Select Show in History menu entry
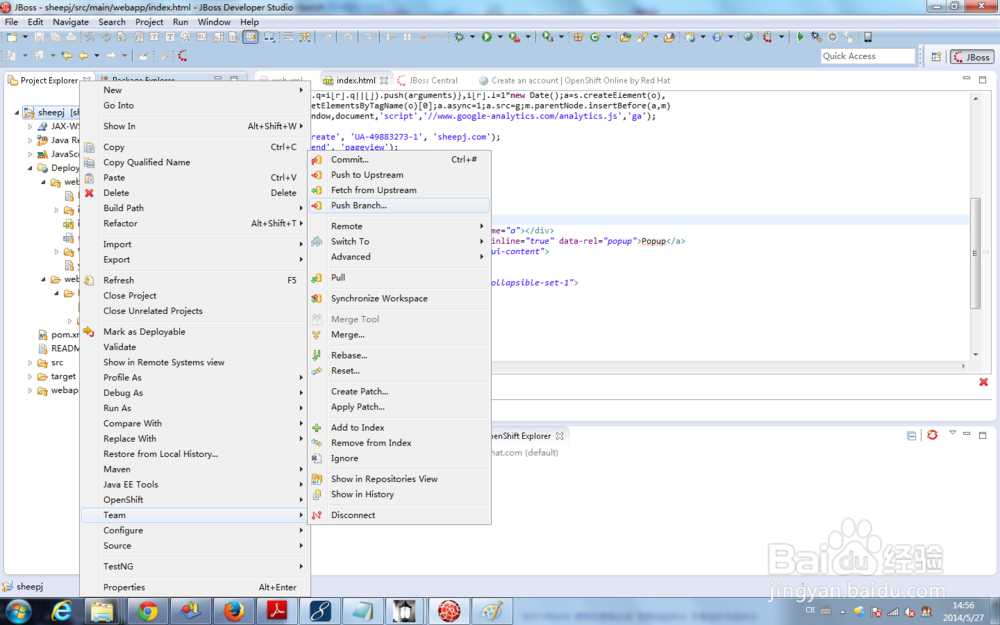The height and width of the screenshot is (625, 1000). (399, 494)
